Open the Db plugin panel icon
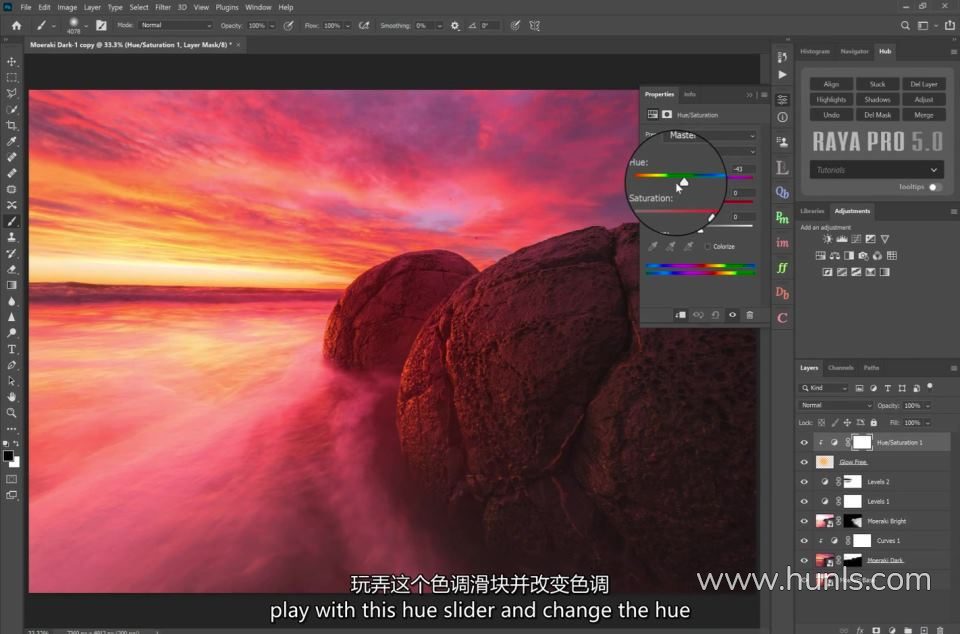 (782, 293)
